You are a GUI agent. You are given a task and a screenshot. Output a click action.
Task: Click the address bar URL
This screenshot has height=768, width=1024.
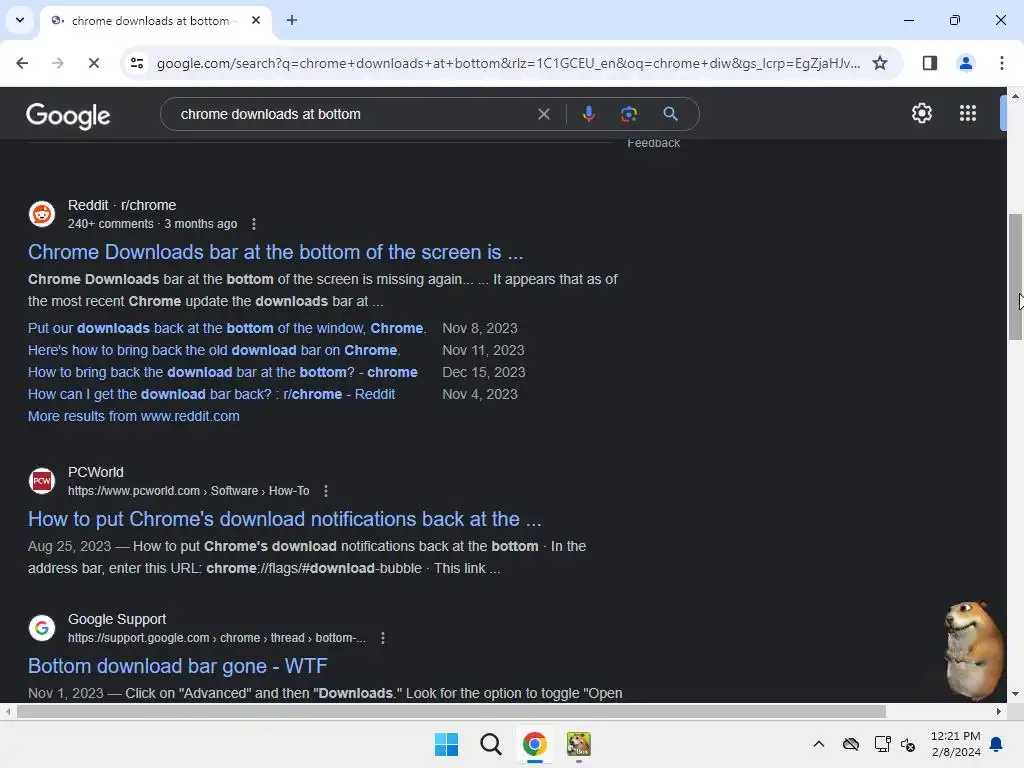tap(508, 63)
